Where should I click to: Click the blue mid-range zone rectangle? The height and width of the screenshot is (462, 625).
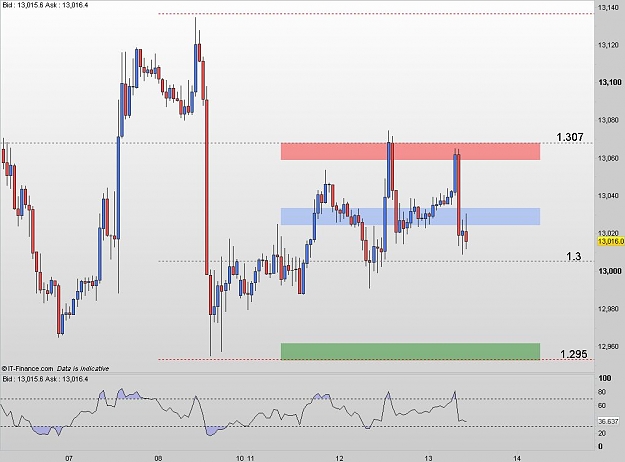click(x=410, y=216)
